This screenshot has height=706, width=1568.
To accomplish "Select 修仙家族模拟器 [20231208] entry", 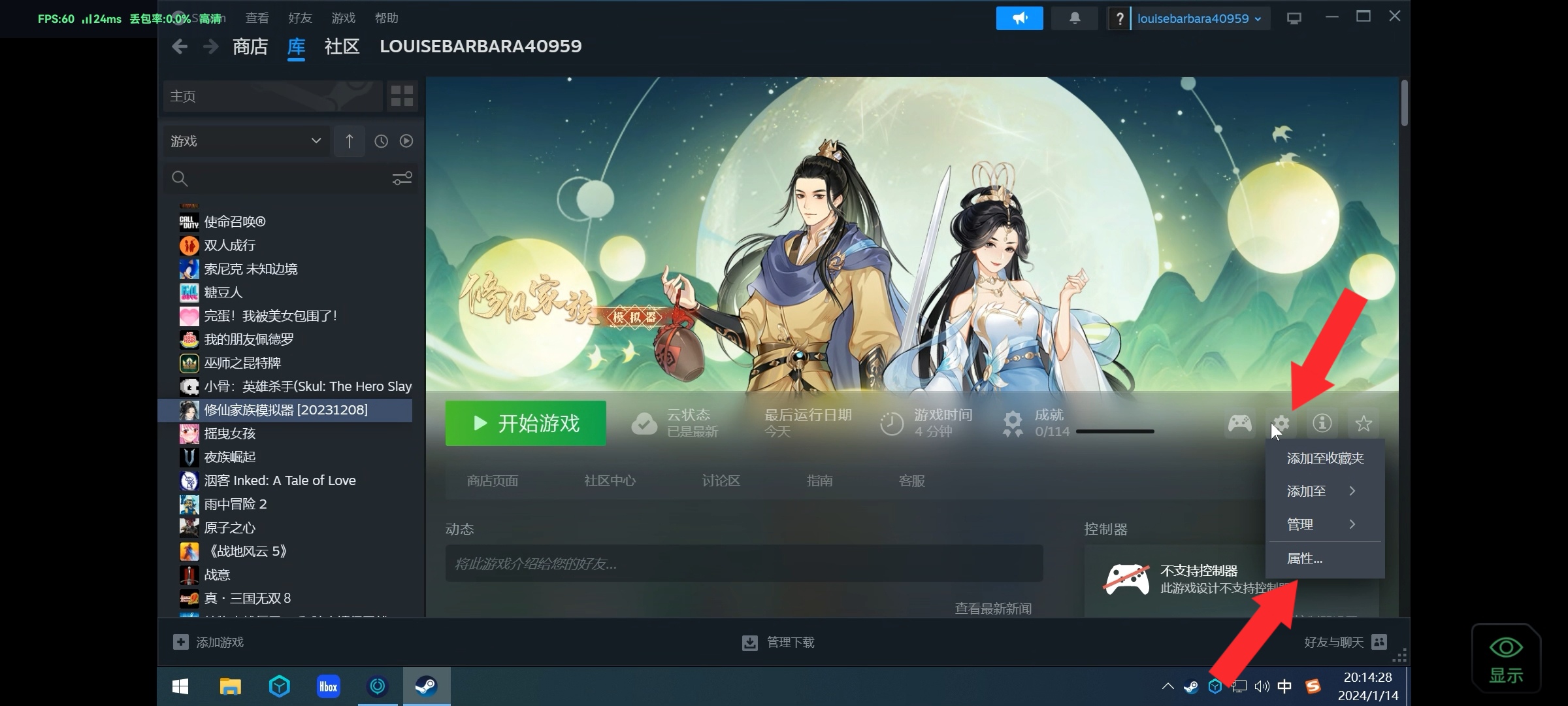I will tap(286, 410).
